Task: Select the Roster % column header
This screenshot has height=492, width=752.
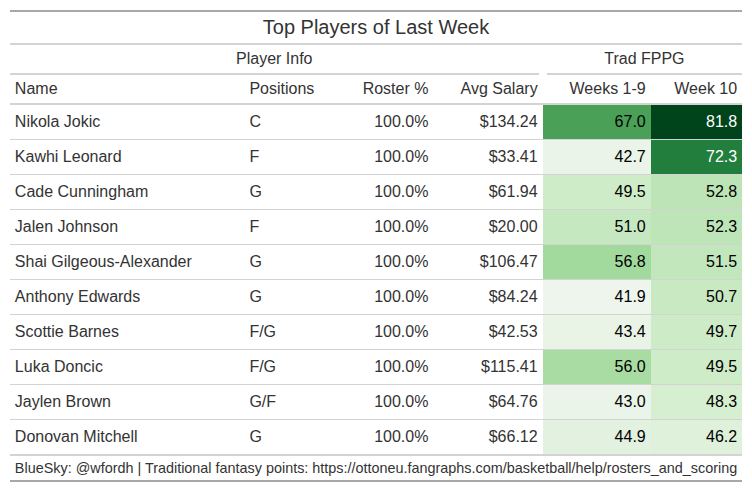Action: (395, 88)
